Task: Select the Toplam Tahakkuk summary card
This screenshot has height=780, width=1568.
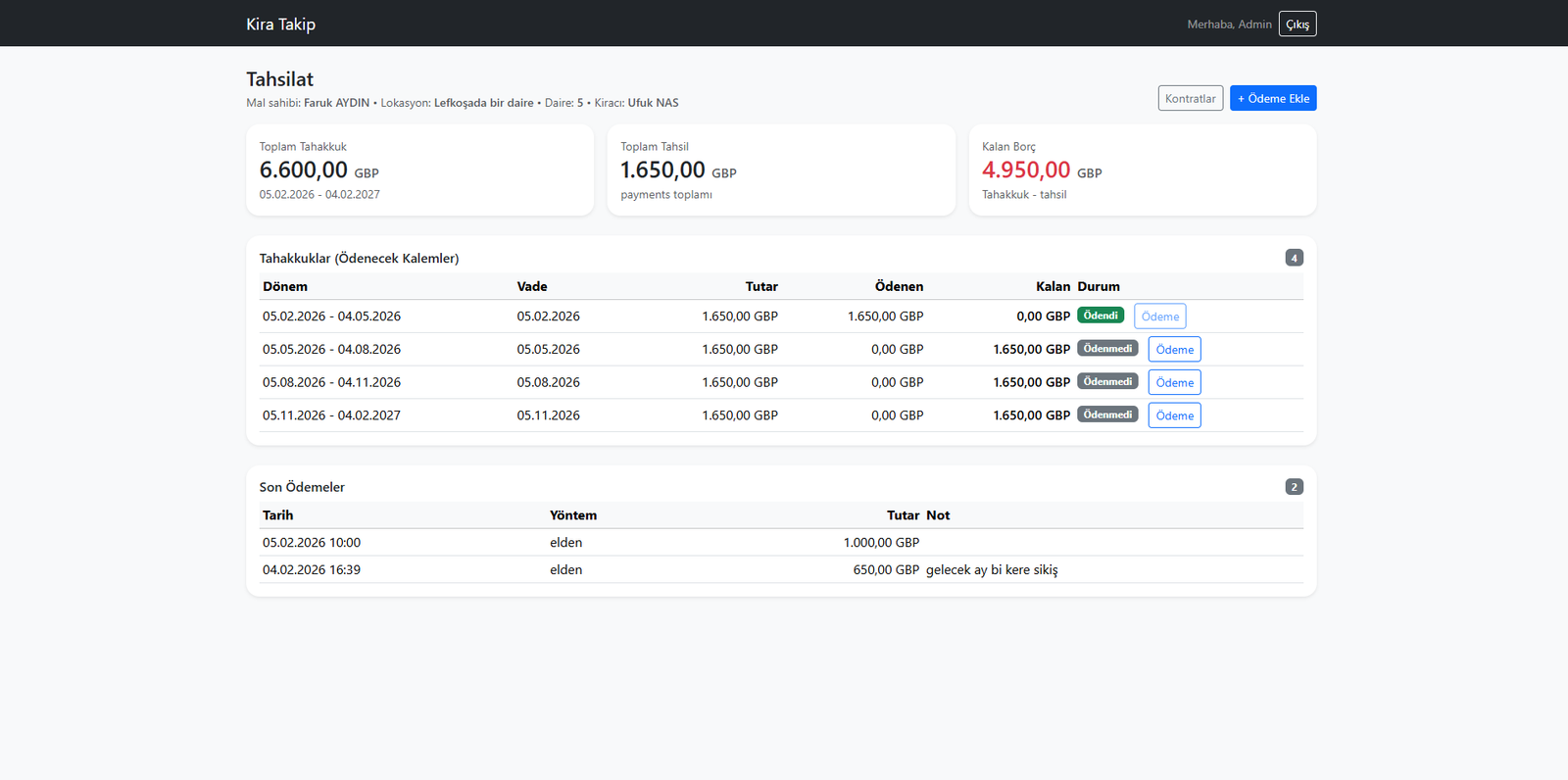Action: 419,171
